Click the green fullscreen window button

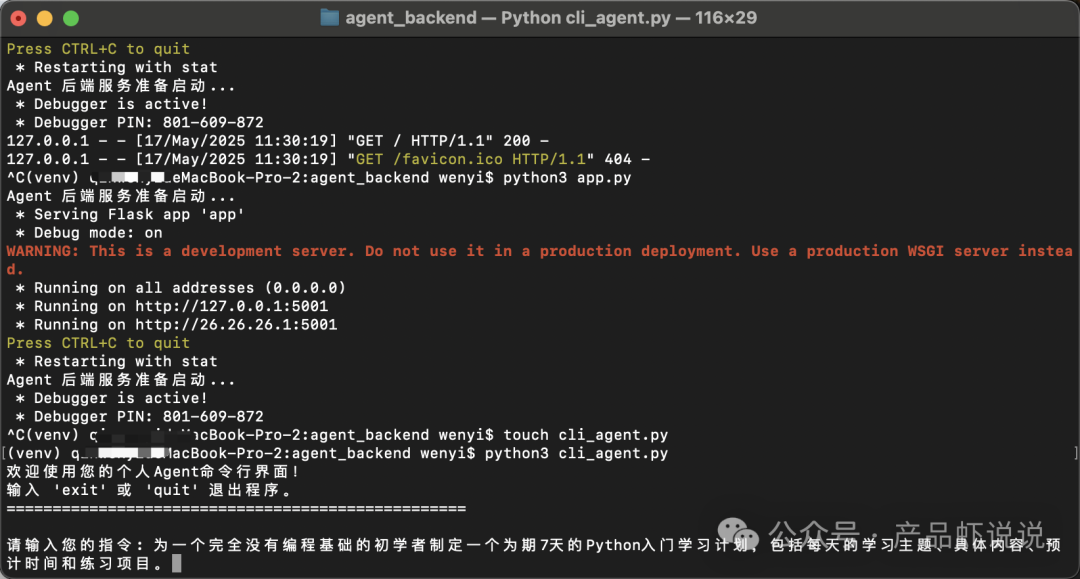pyautogui.click(x=71, y=19)
